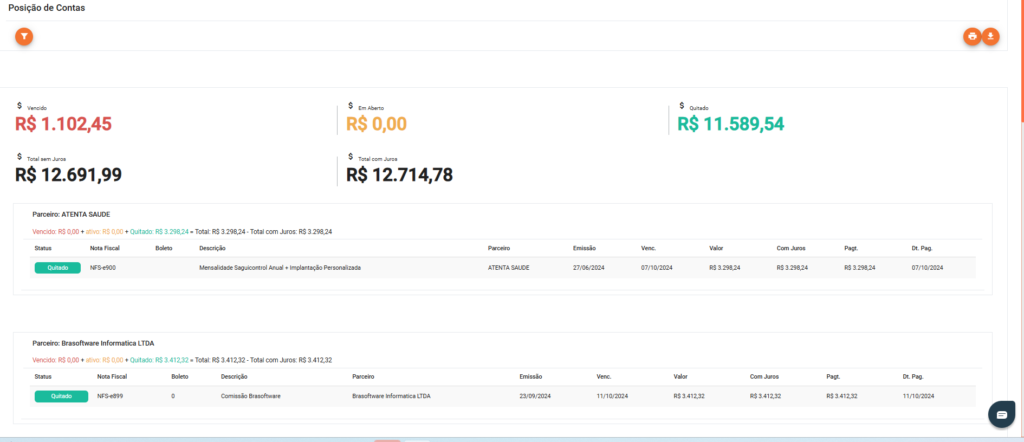
Task: Click the green Quitado amount R$ 11.589,54
Action: pos(731,124)
